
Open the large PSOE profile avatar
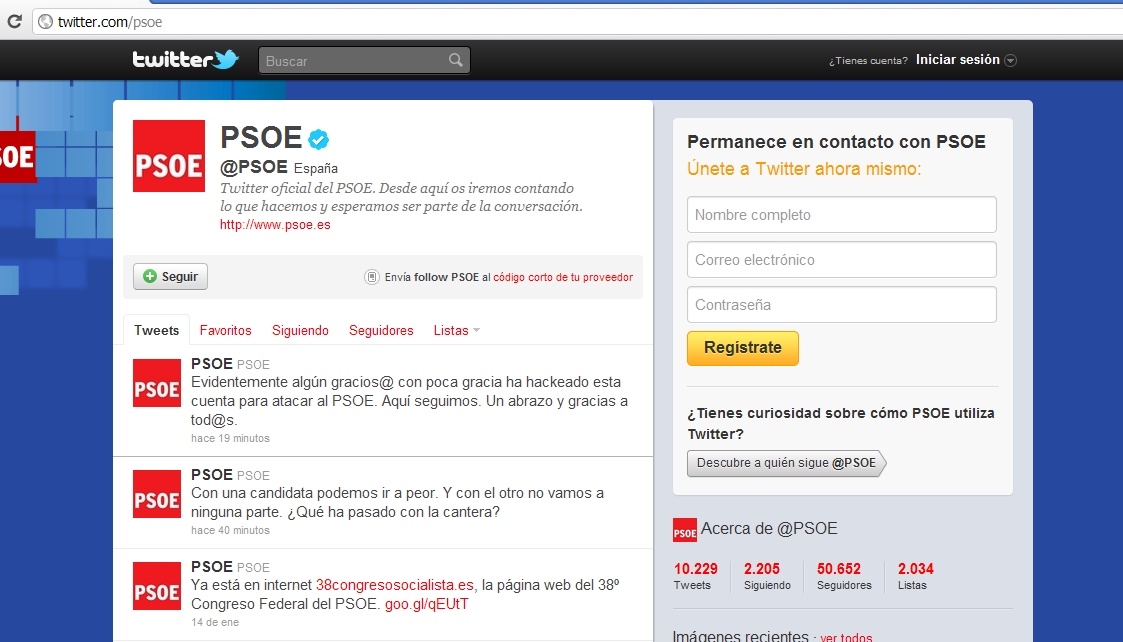169,156
